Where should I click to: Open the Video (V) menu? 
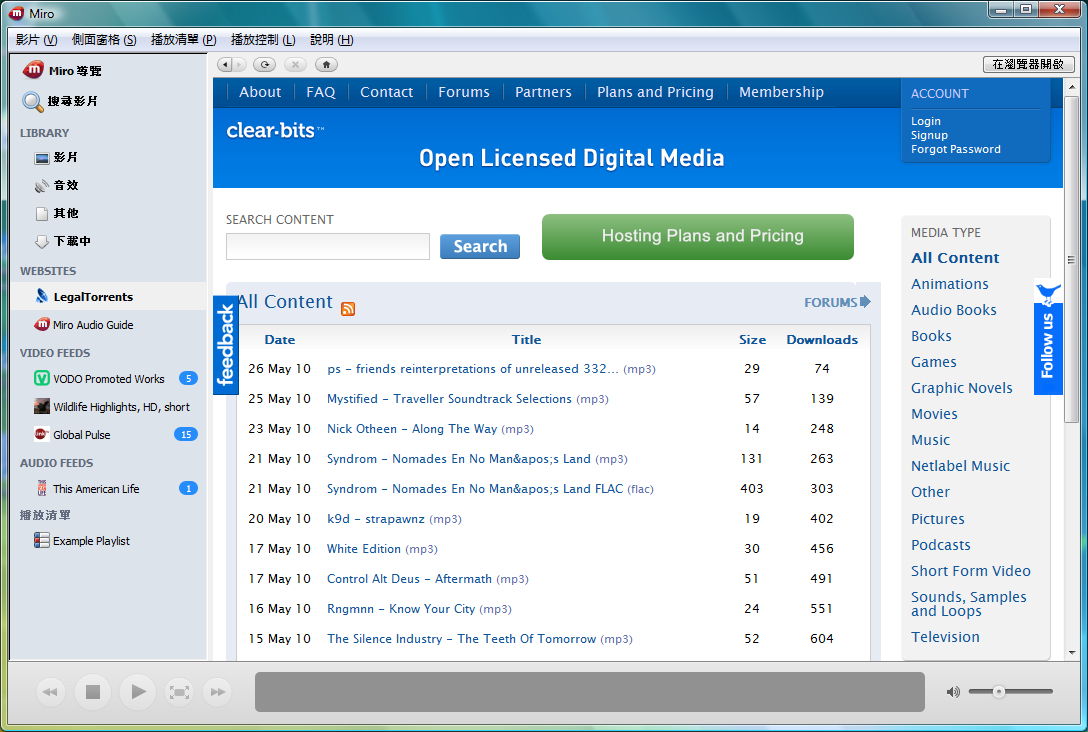tap(37, 40)
